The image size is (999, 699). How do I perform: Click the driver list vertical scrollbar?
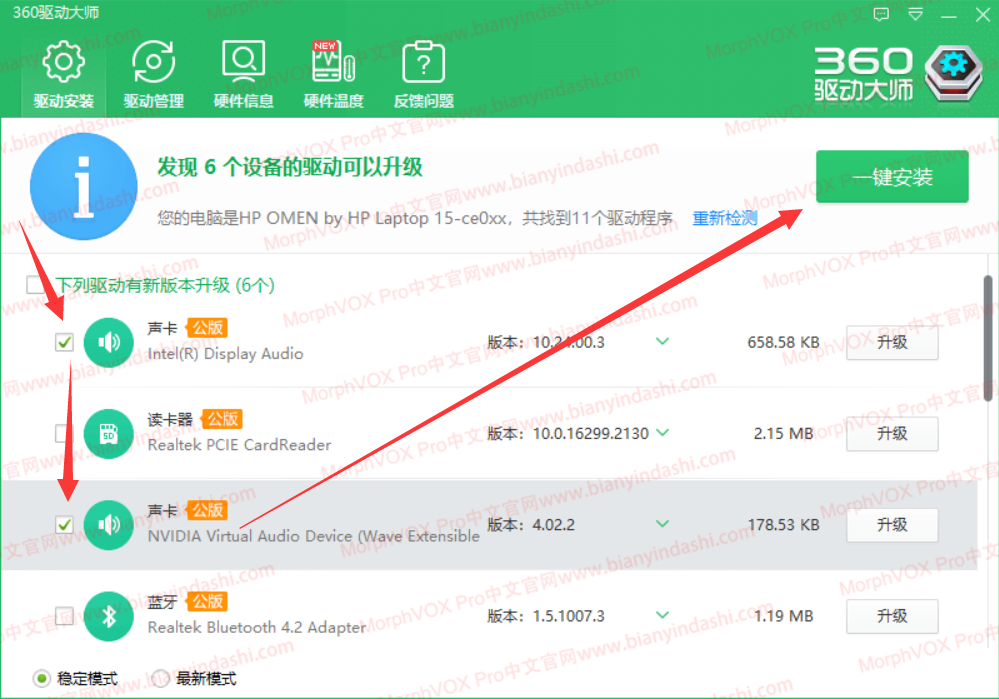pyautogui.click(x=988, y=338)
